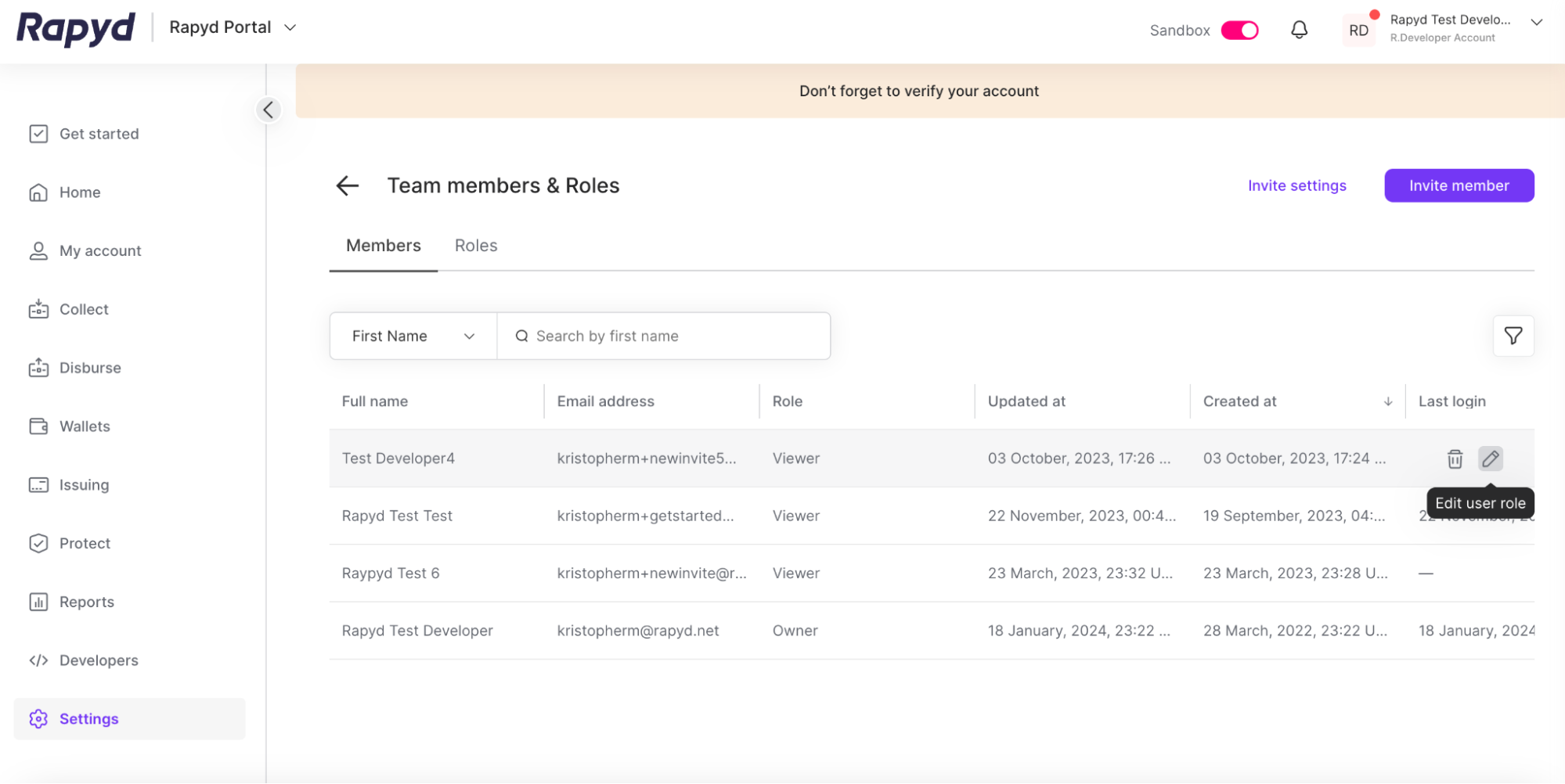Switch to the Roles tab
Image resolution: width=1565 pixels, height=784 pixels.
click(475, 246)
